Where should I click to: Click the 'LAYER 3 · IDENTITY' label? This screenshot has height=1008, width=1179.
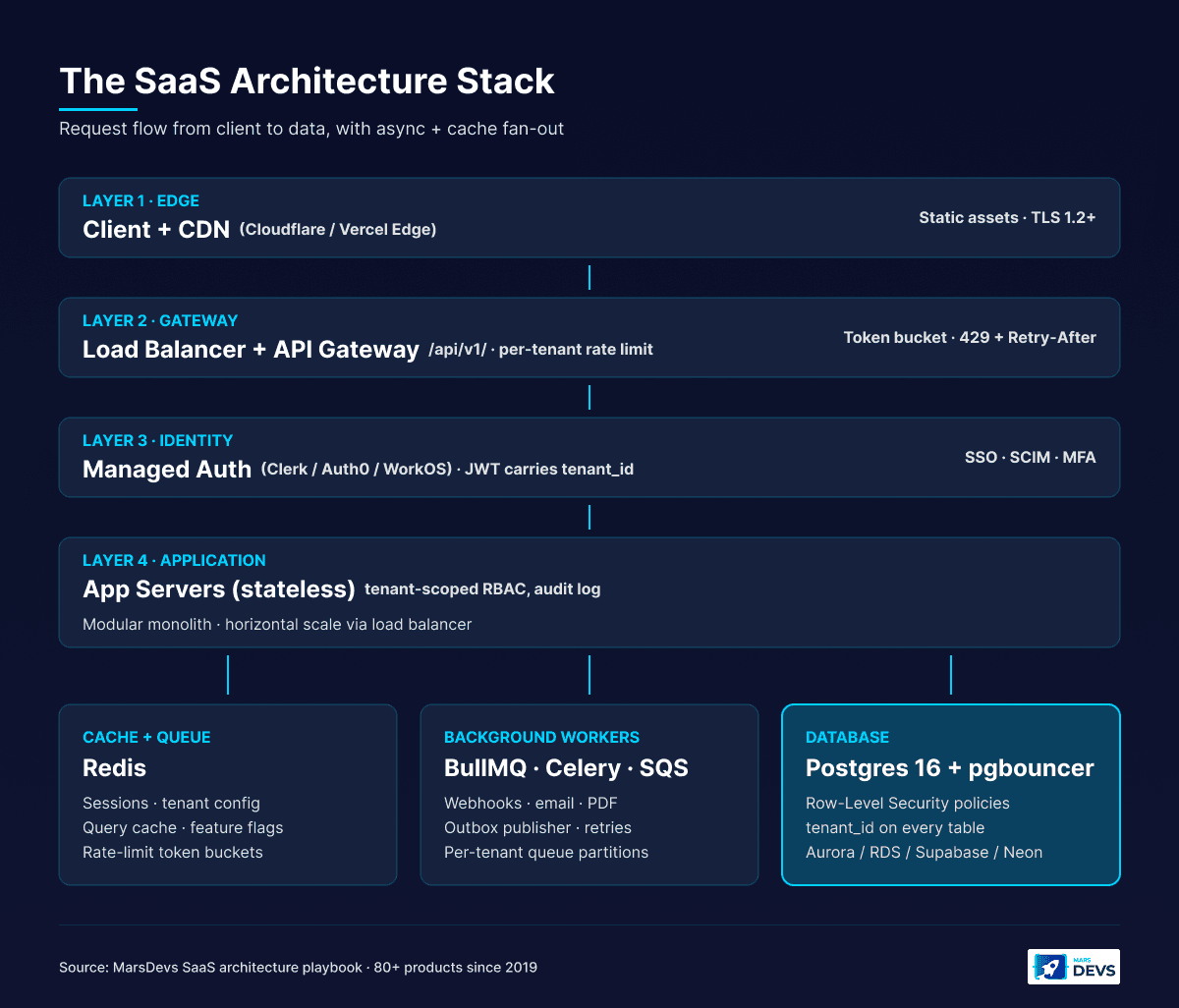[x=157, y=440]
